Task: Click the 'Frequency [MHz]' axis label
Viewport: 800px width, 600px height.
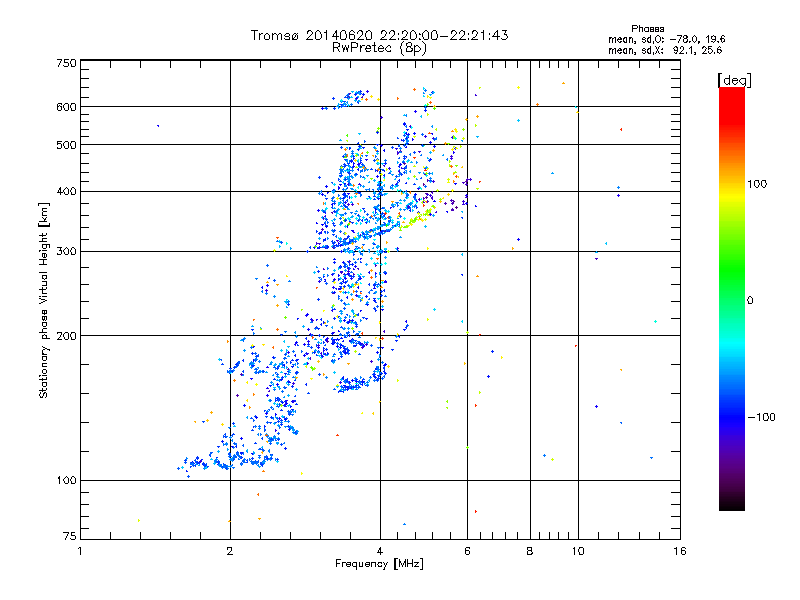Action: pyautogui.click(x=379, y=564)
